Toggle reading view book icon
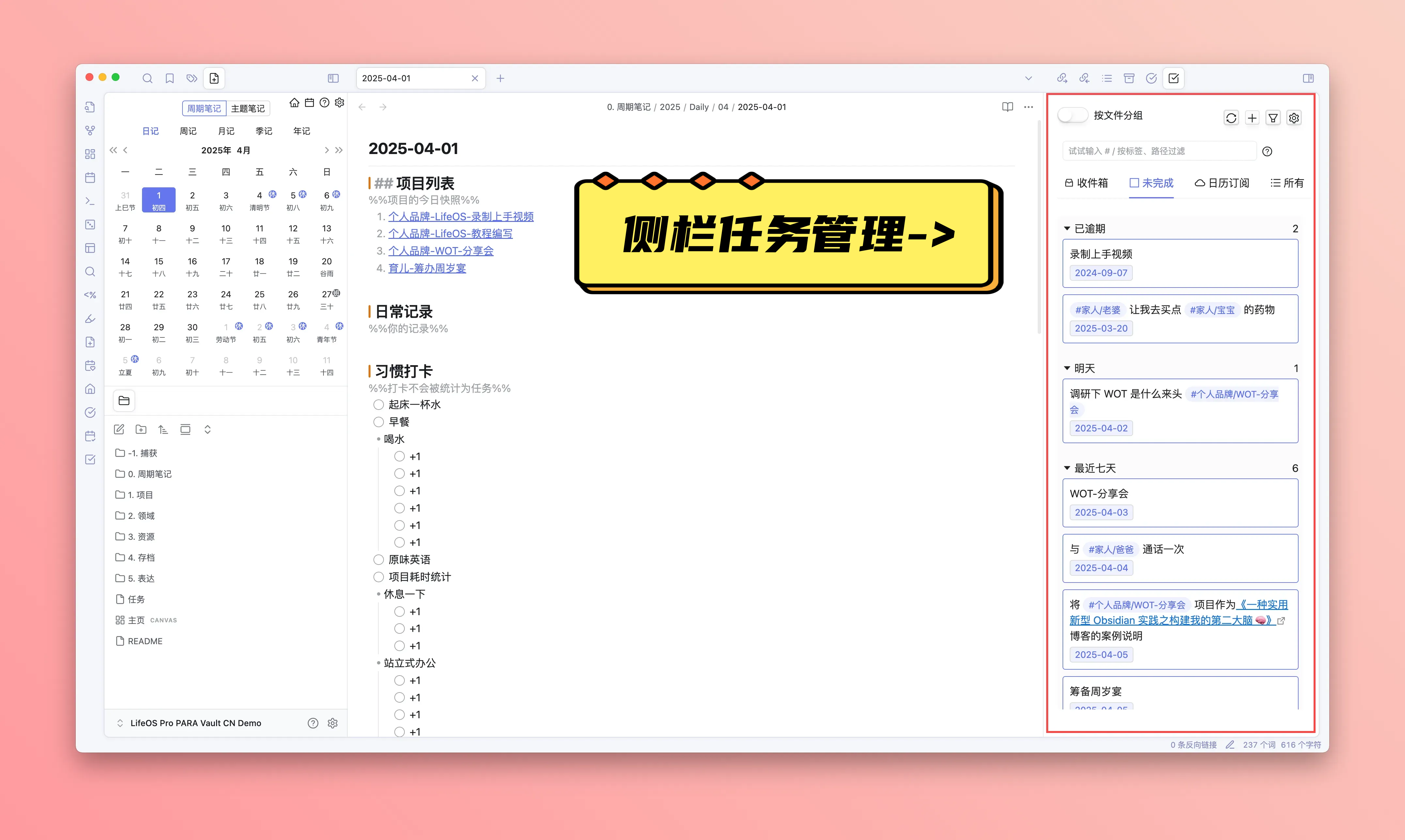1405x840 pixels. click(x=1007, y=107)
